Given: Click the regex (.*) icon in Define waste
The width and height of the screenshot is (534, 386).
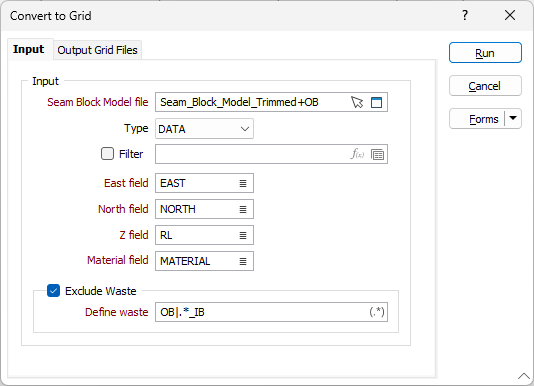Looking at the screenshot, I should (x=377, y=312).
